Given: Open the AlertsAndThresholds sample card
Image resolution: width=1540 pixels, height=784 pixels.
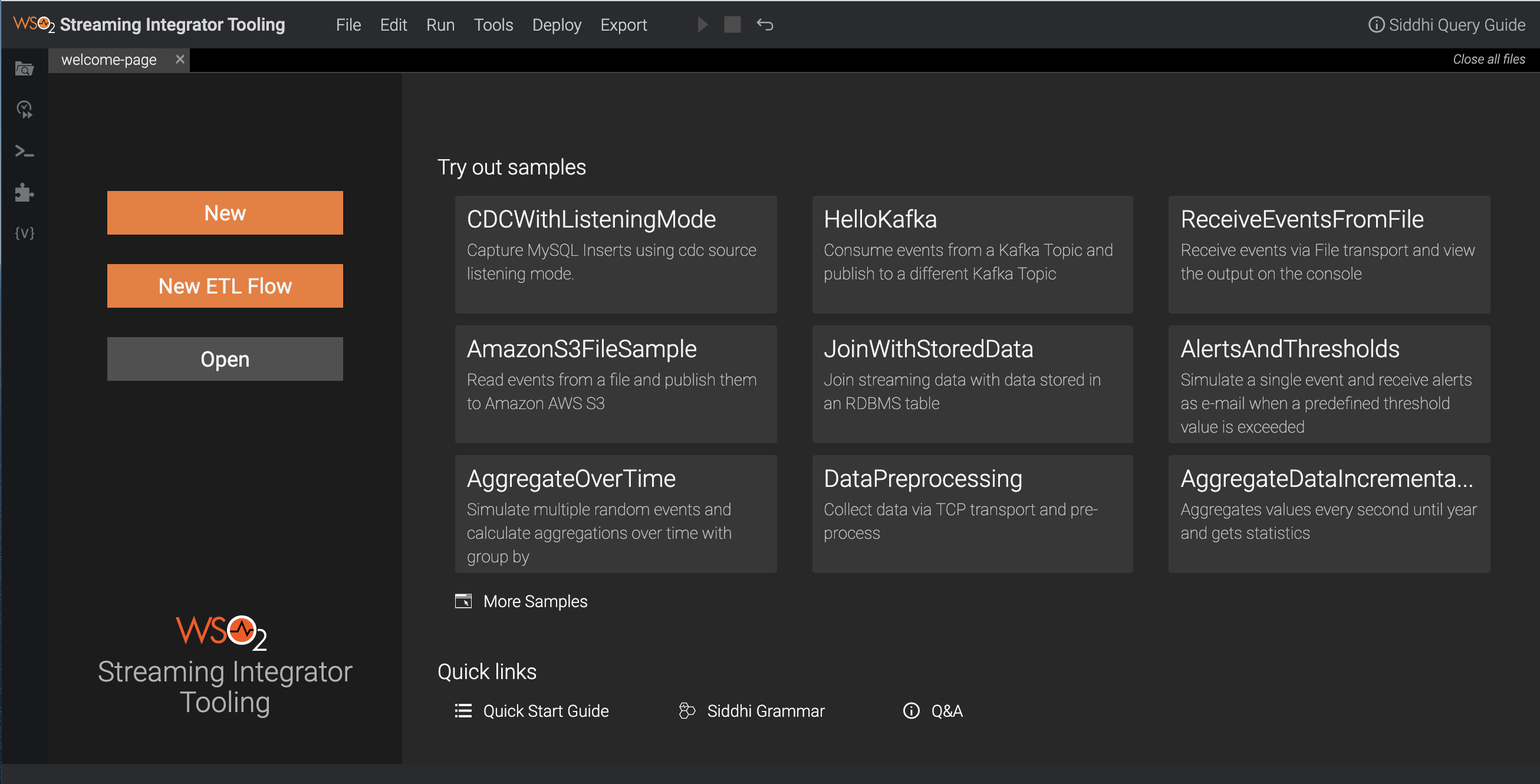Looking at the screenshot, I should coord(1329,384).
